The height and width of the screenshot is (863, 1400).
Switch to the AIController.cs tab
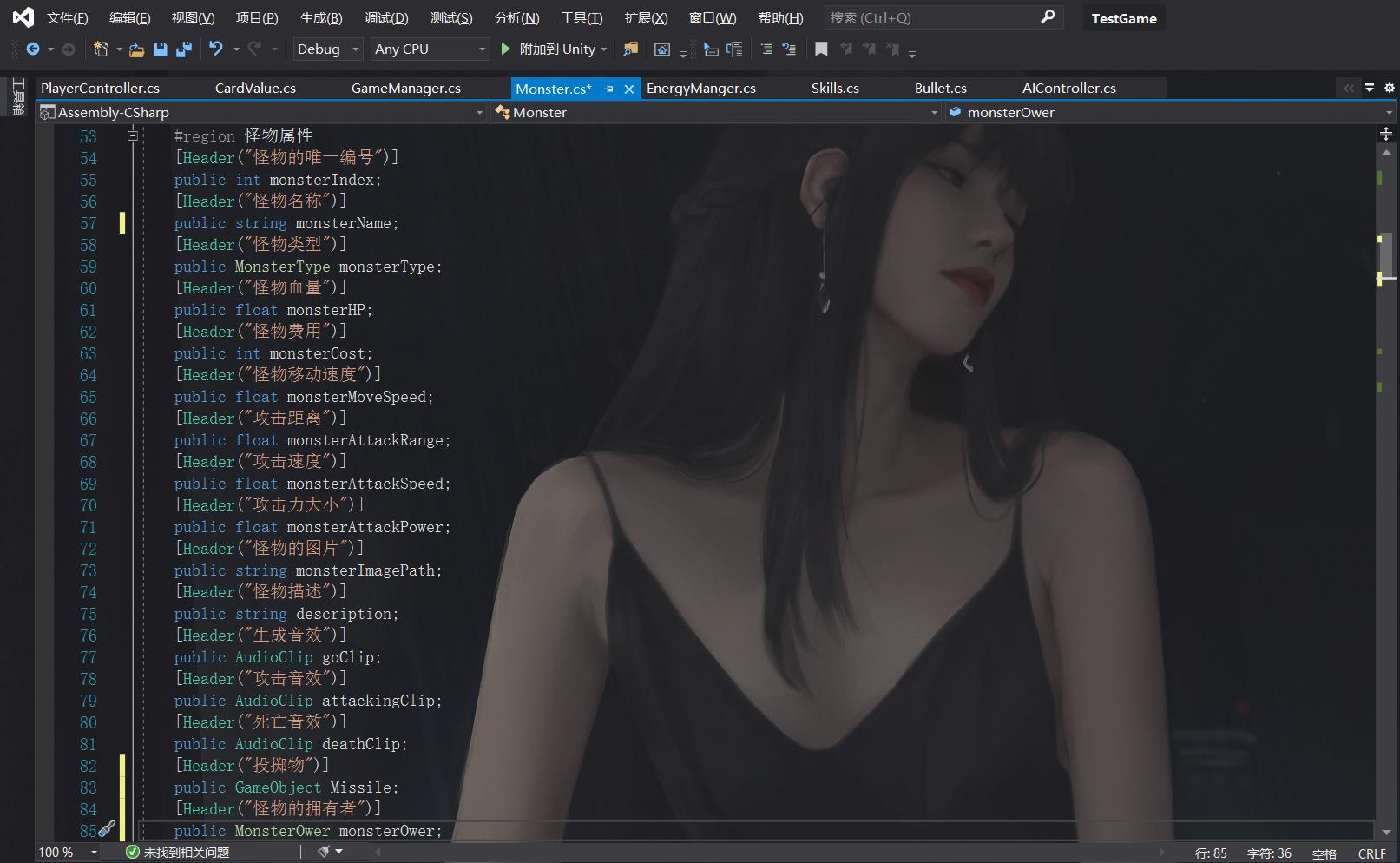[1068, 88]
